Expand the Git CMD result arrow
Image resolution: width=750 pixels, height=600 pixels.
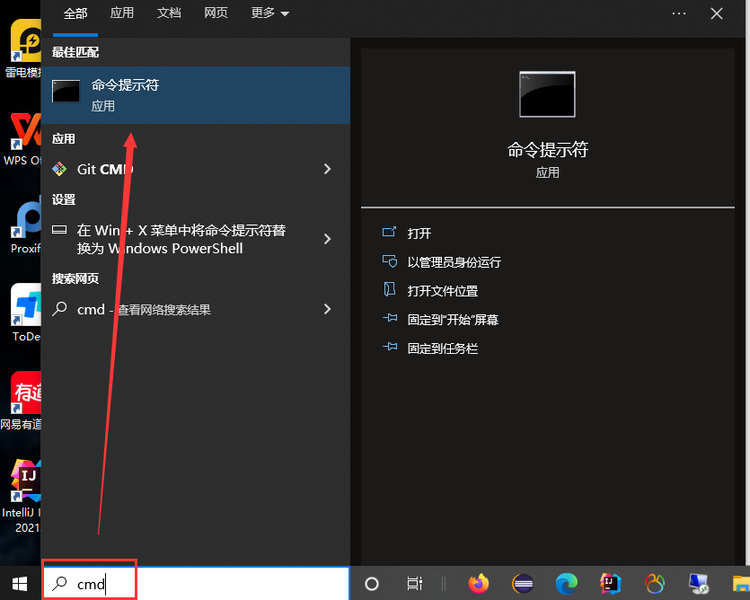click(327, 170)
